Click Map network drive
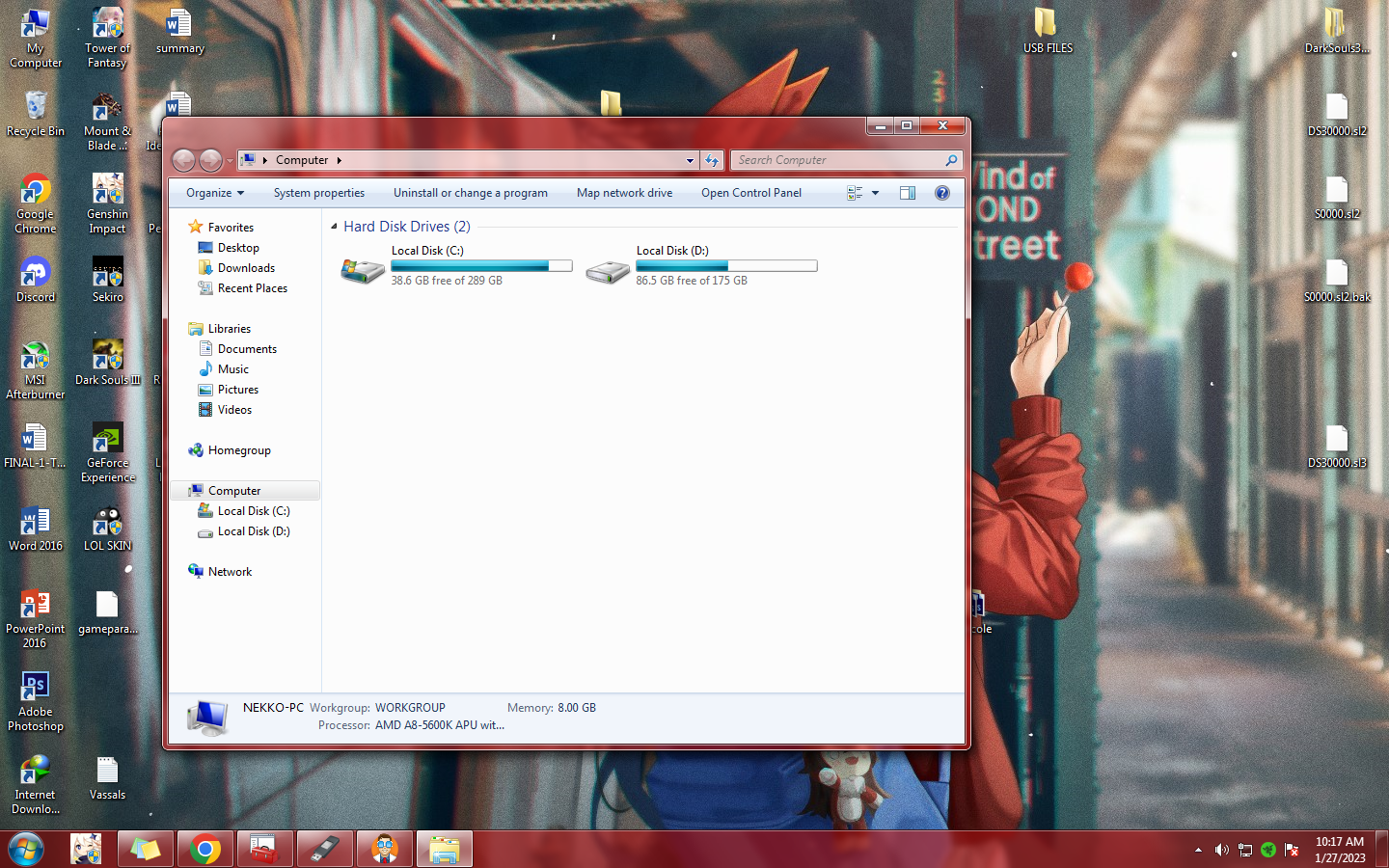Viewport: 1389px width, 868px height. (625, 193)
